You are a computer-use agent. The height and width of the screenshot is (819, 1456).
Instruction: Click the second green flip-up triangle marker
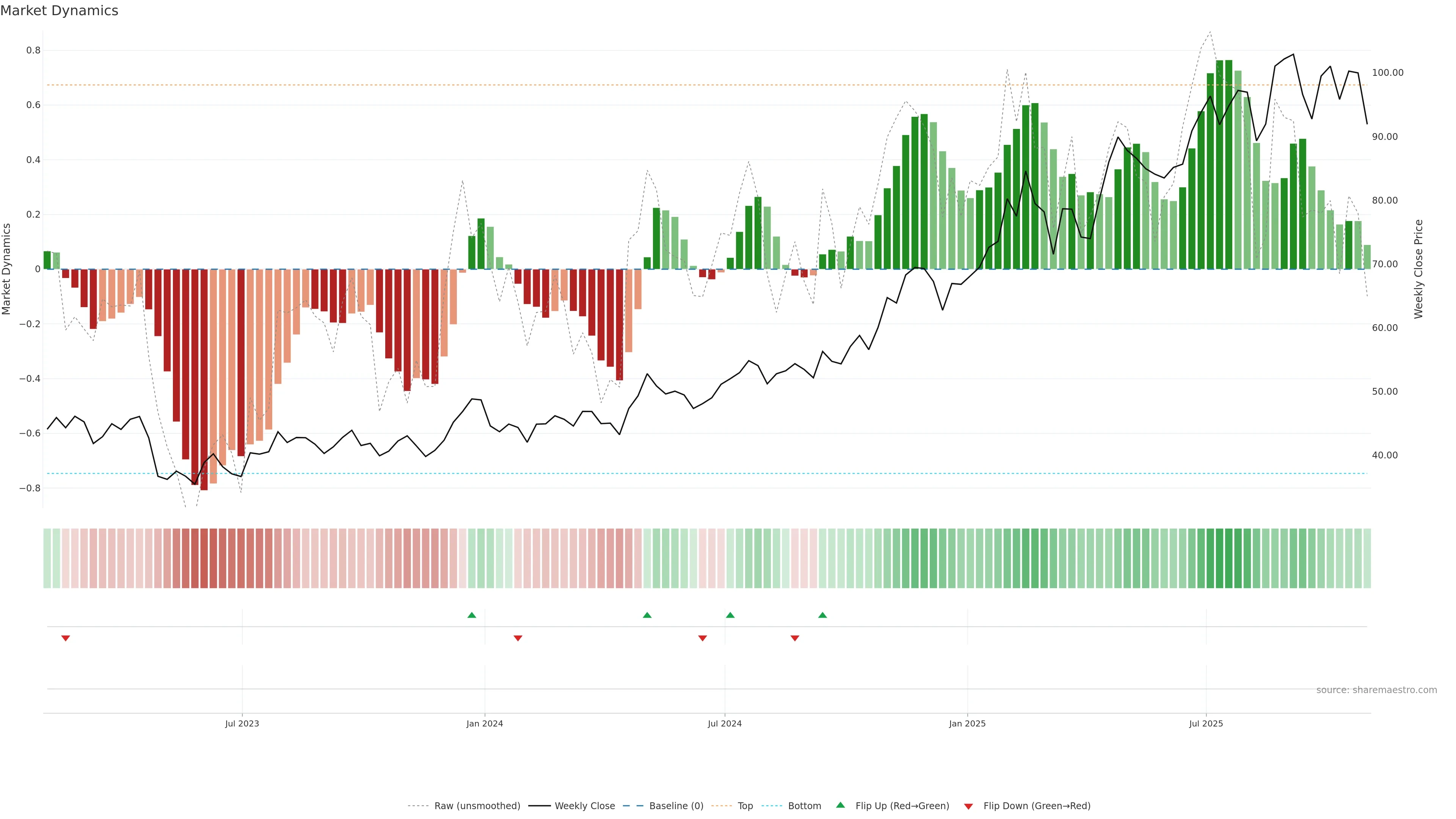coord(647,615)
